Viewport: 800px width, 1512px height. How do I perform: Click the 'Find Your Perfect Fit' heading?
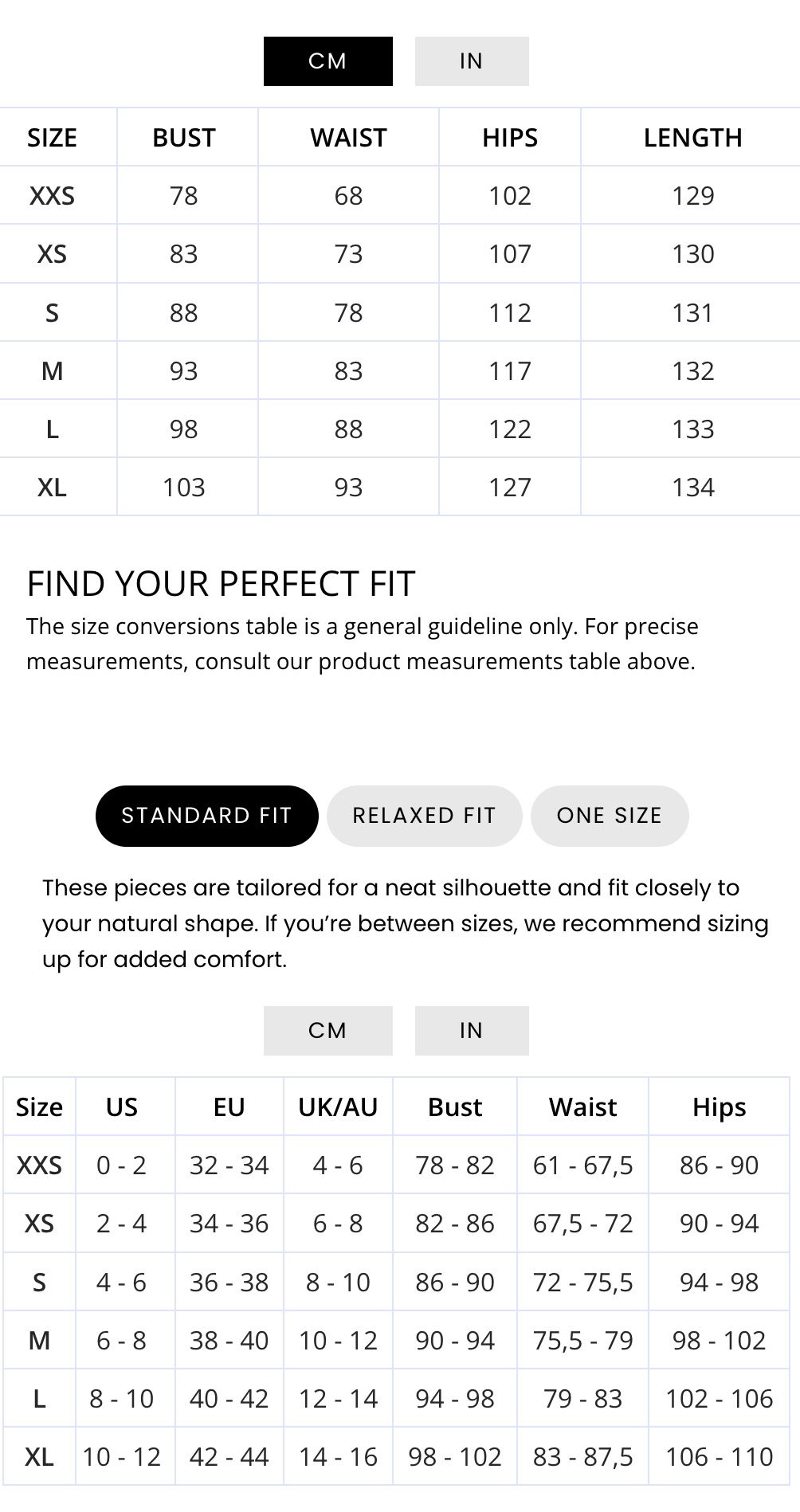(221, 584)
